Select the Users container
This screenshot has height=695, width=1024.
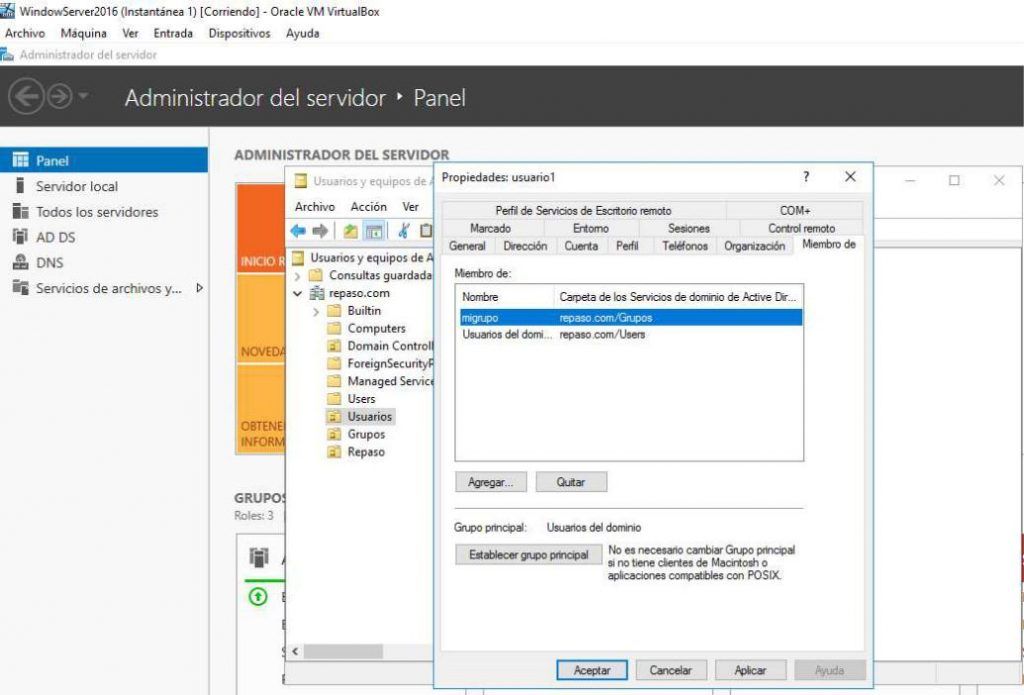pos(361,398)
